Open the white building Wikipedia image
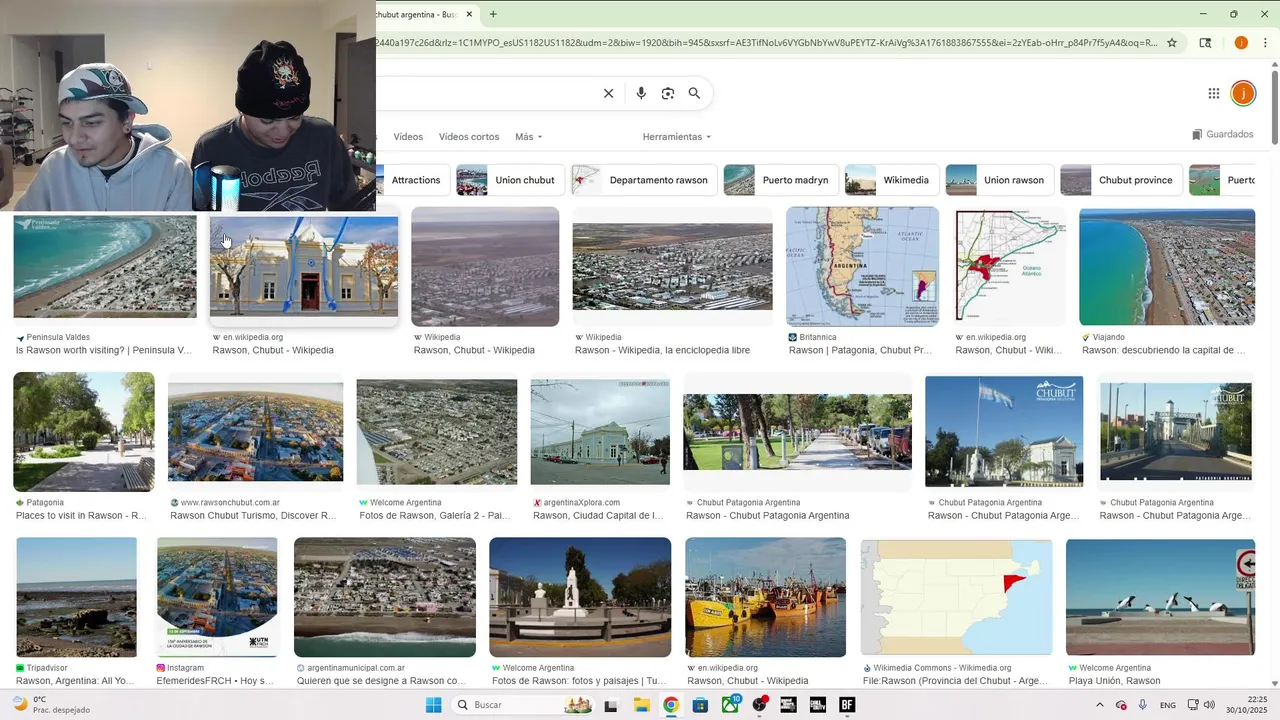Screen dimensions: 1280x720 304,267
